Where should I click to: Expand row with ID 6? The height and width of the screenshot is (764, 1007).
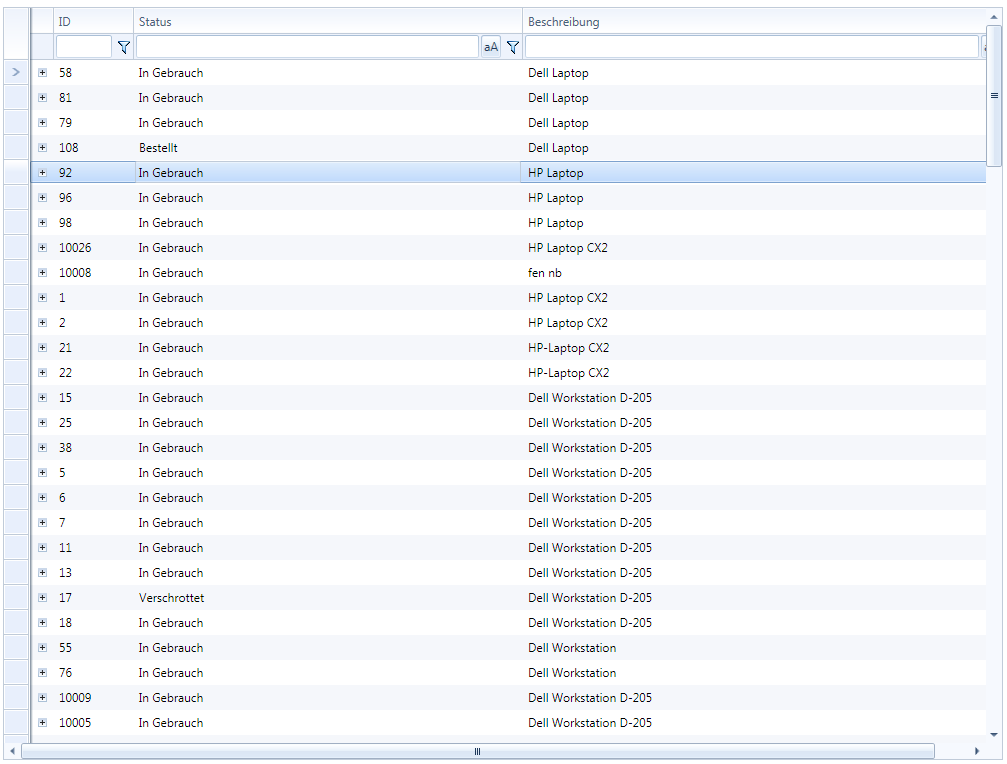42,498
